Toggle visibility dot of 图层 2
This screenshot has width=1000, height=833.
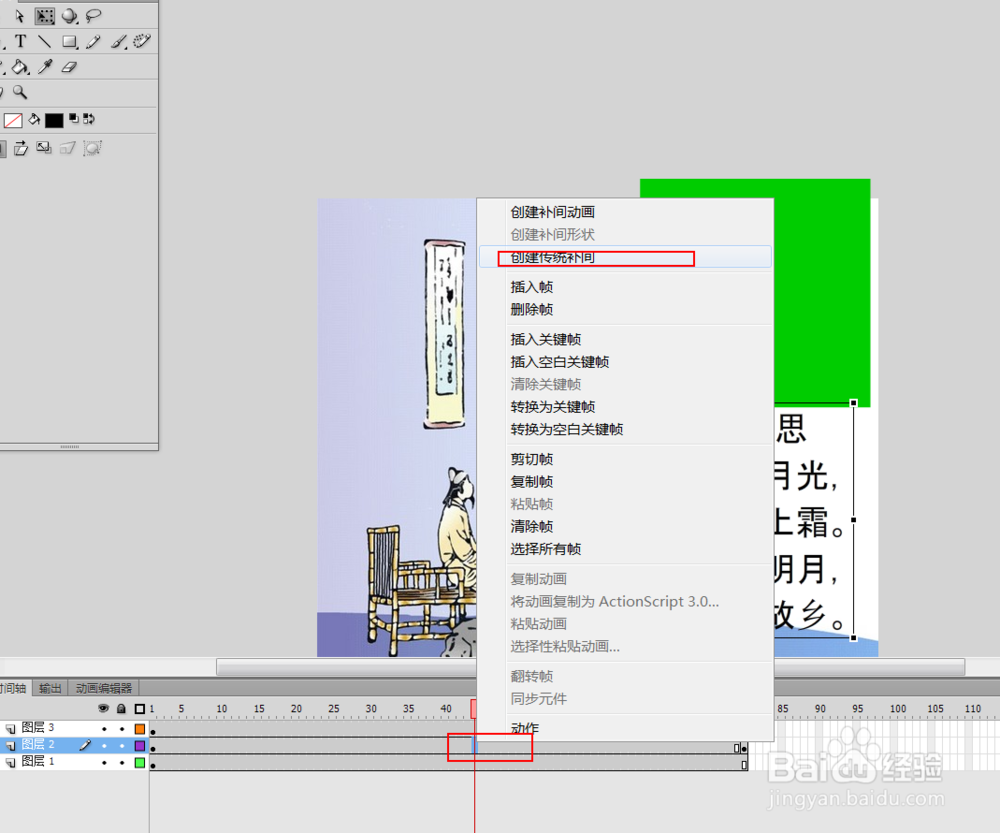[x=104, y=746]
